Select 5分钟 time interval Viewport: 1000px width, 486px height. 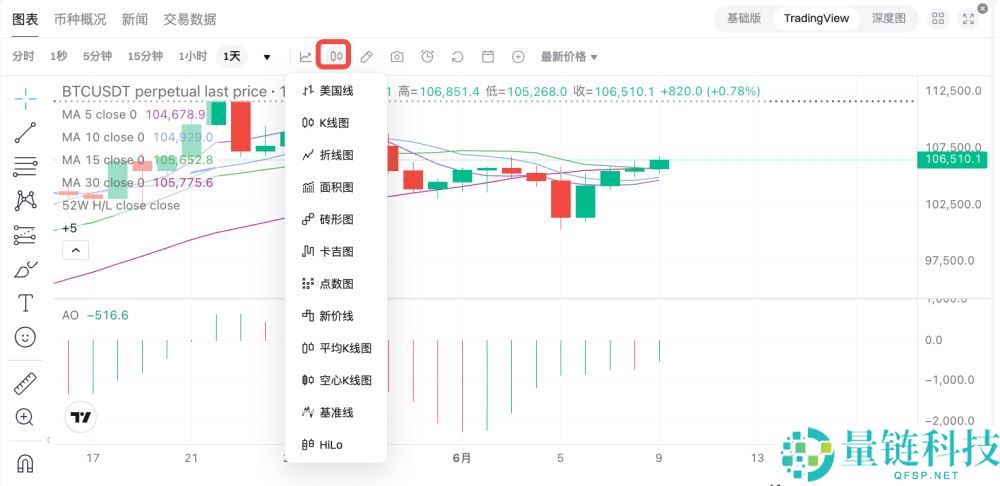point(97,56)
